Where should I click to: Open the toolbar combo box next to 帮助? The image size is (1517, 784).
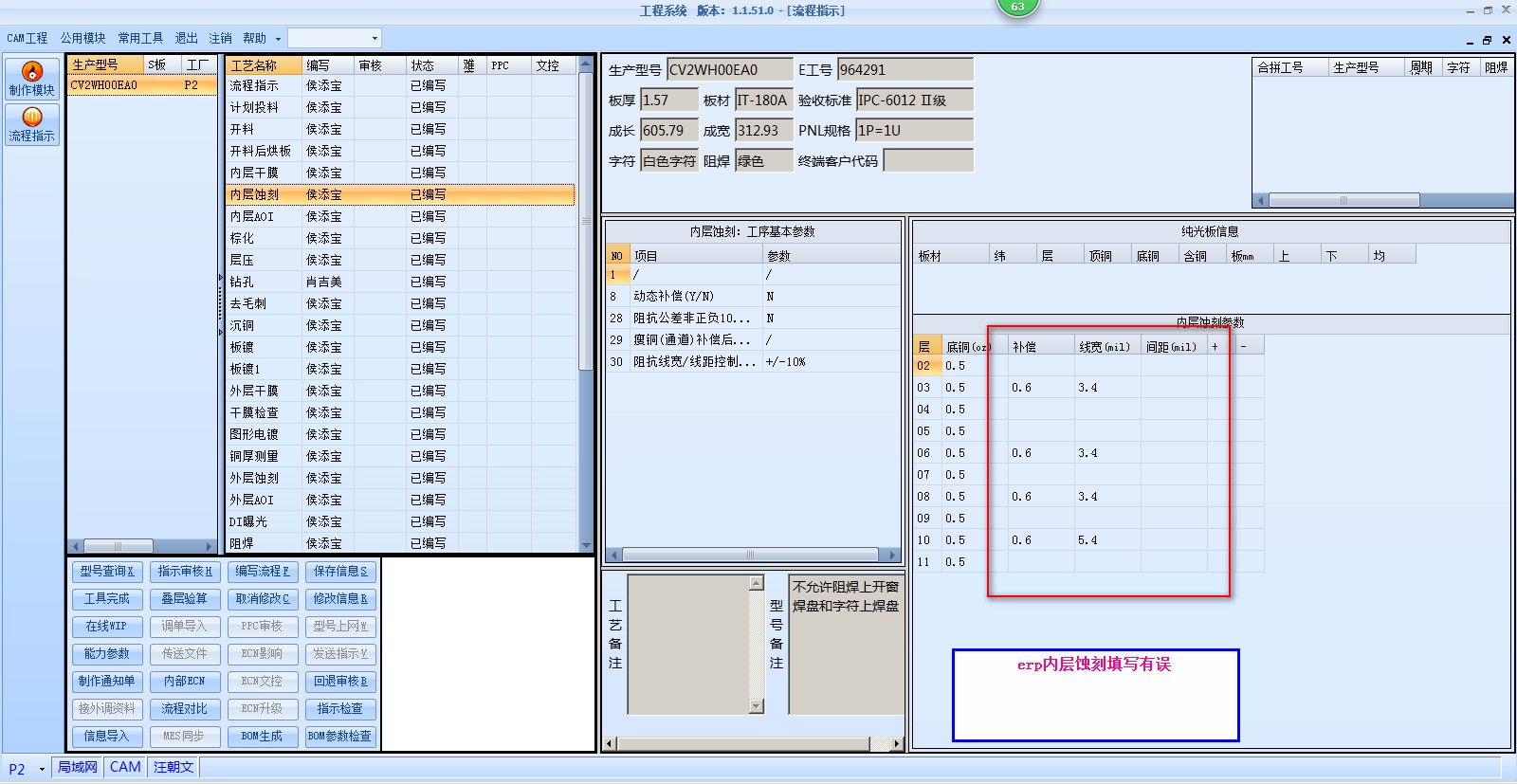pyautogui.click(x=334, y=38)
